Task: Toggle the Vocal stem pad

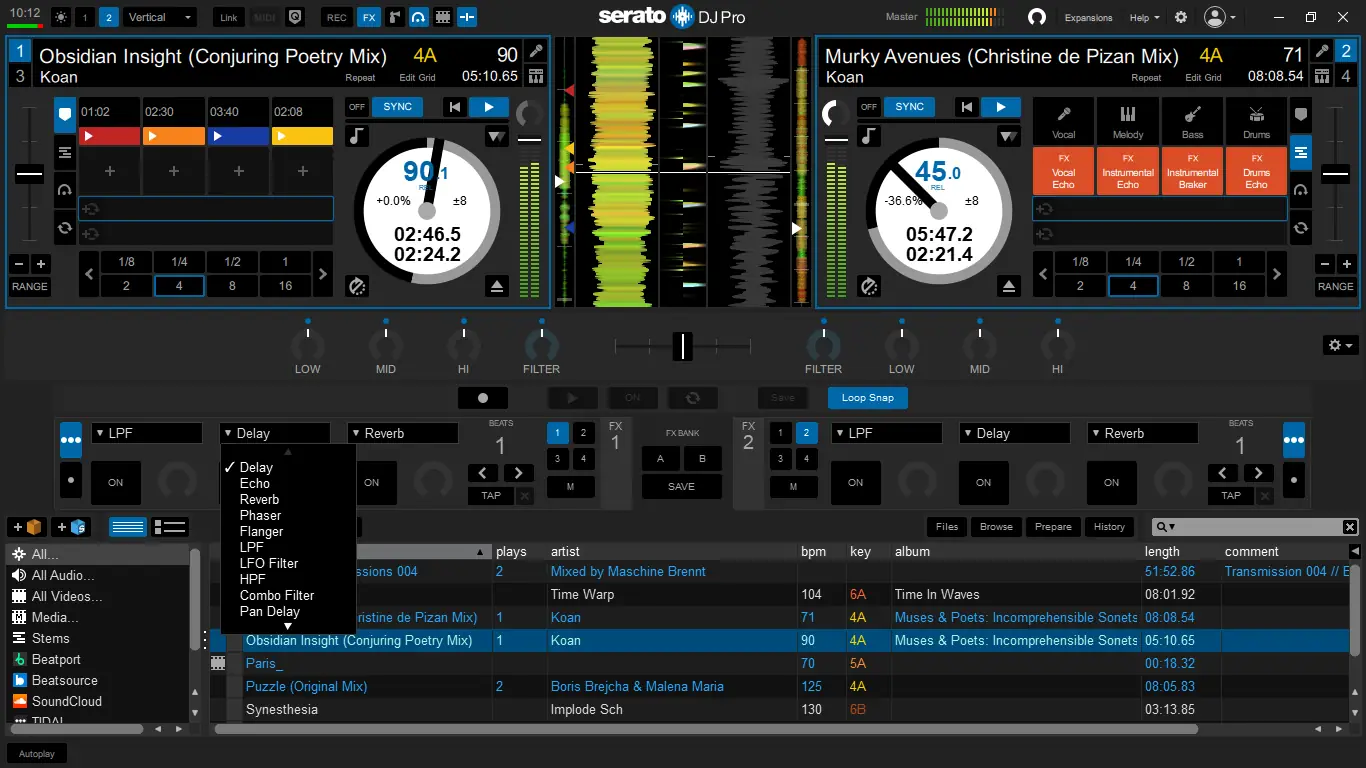Action: click(1064, 121)
